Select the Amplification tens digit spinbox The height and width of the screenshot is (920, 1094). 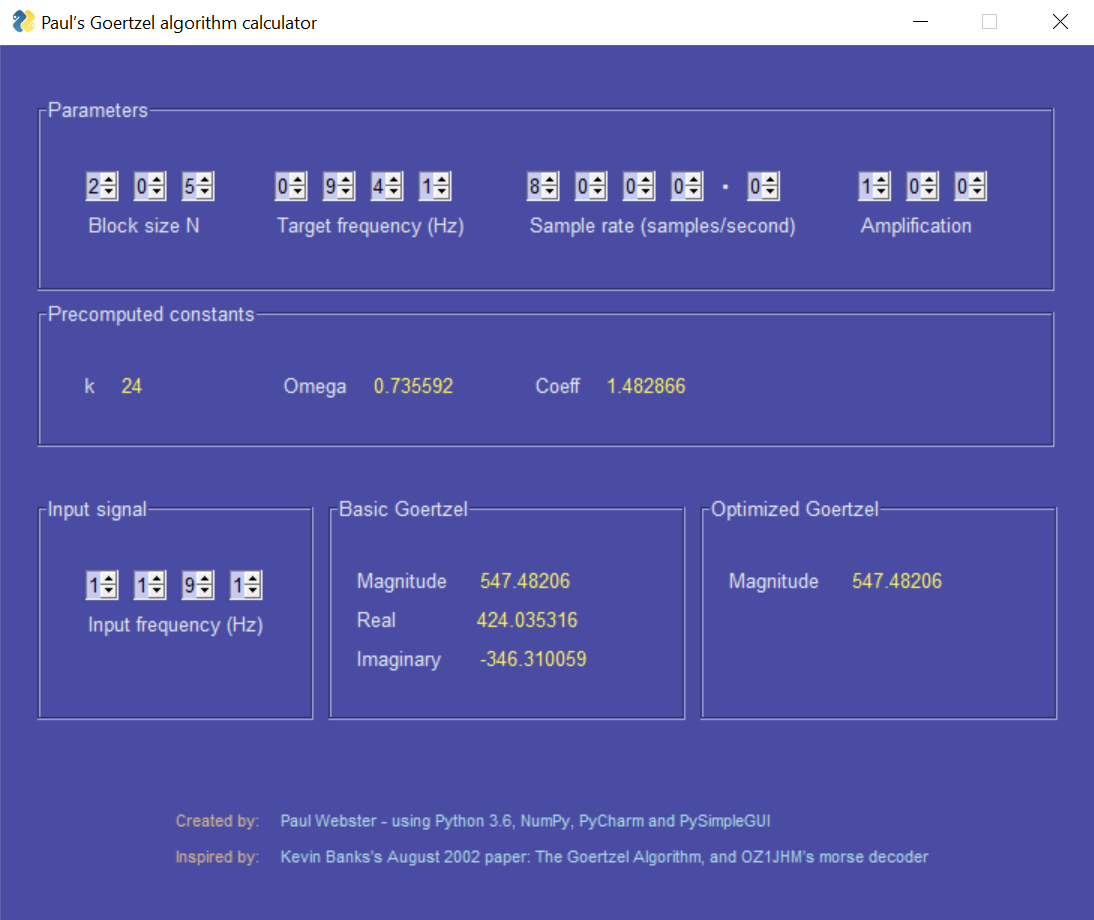(x=923, y=186)
